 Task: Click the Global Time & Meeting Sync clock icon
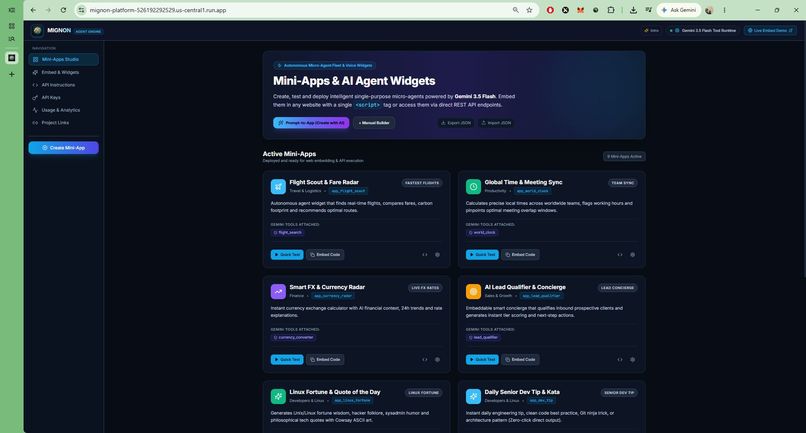point(473,186)
